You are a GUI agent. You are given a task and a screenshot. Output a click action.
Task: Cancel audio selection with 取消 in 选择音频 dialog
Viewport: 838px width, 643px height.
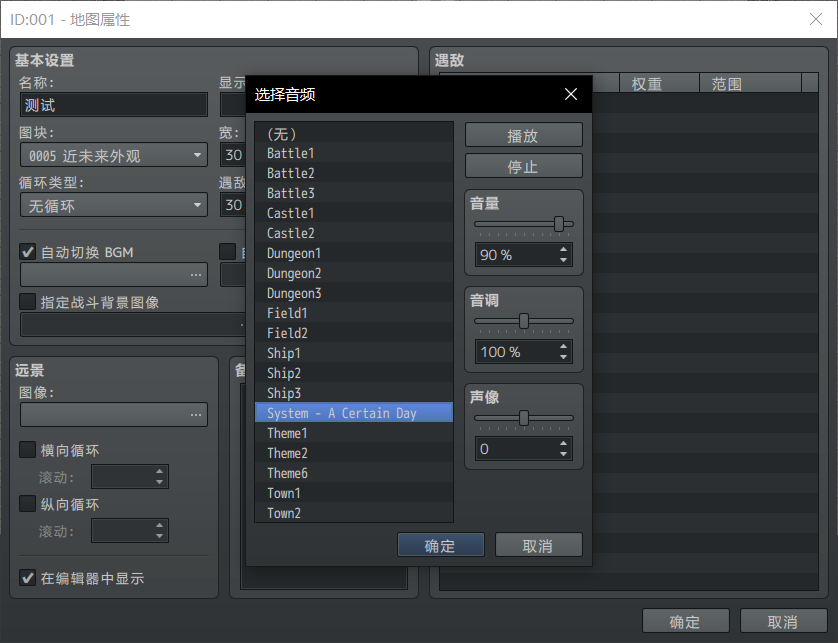click(538, 545)
